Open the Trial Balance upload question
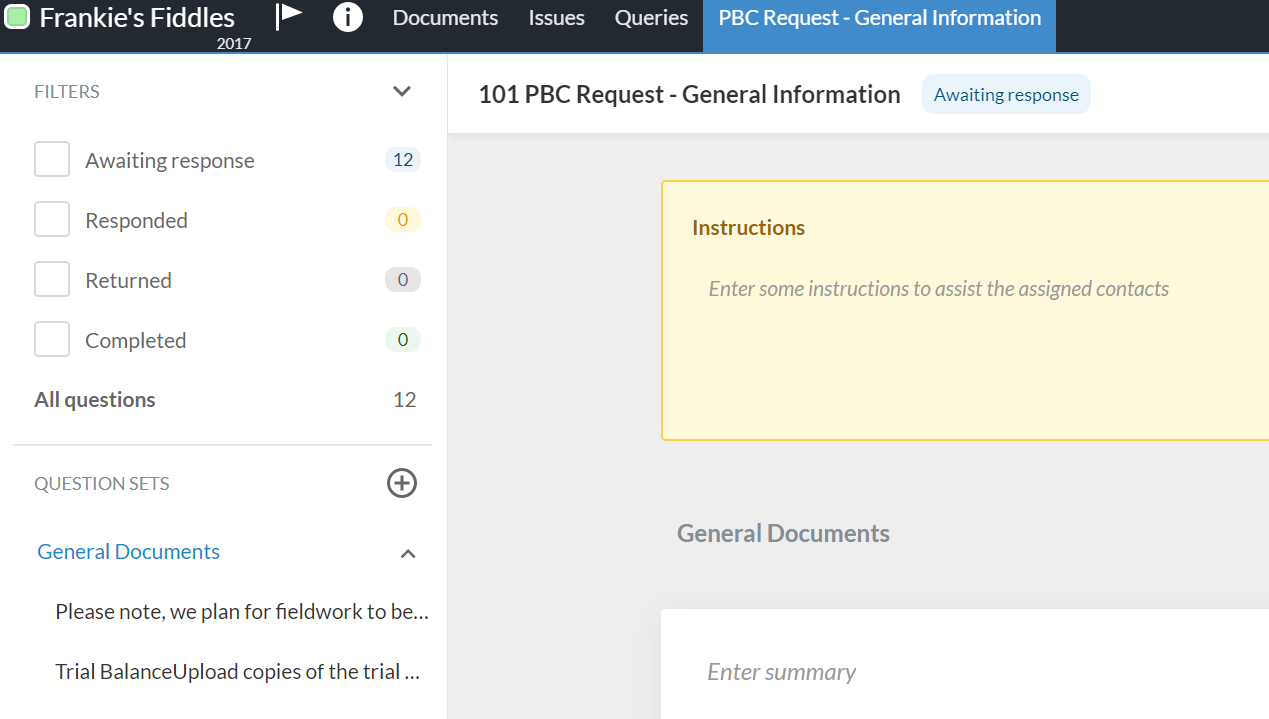This screenshot has height=719, width=1269. pyautogui.click(x=237, y=671)
